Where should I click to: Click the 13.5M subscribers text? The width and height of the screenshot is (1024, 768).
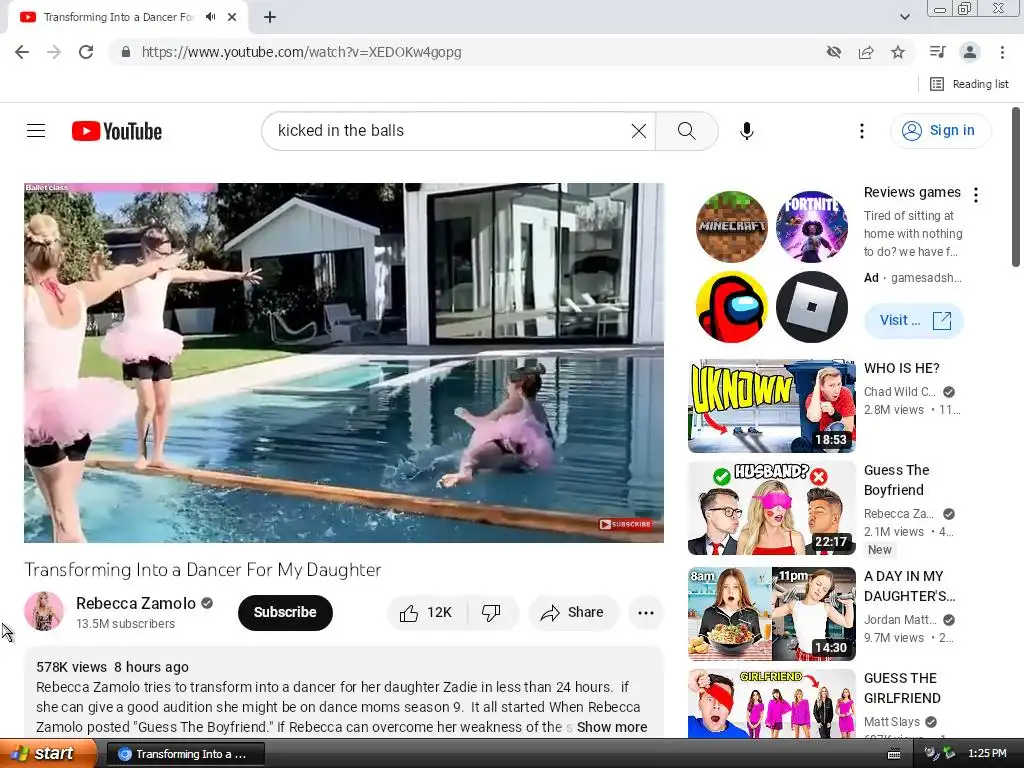[125, 624]
